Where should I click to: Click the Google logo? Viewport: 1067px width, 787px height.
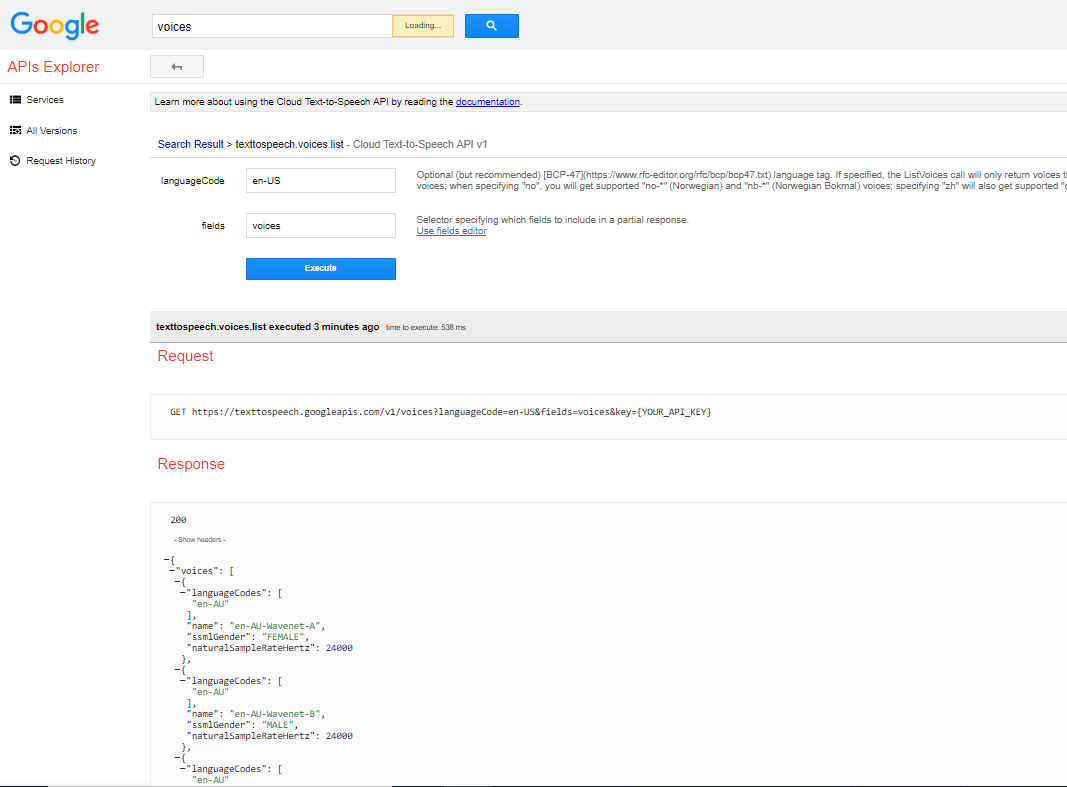pyautogui.click(x=55, y=25)
